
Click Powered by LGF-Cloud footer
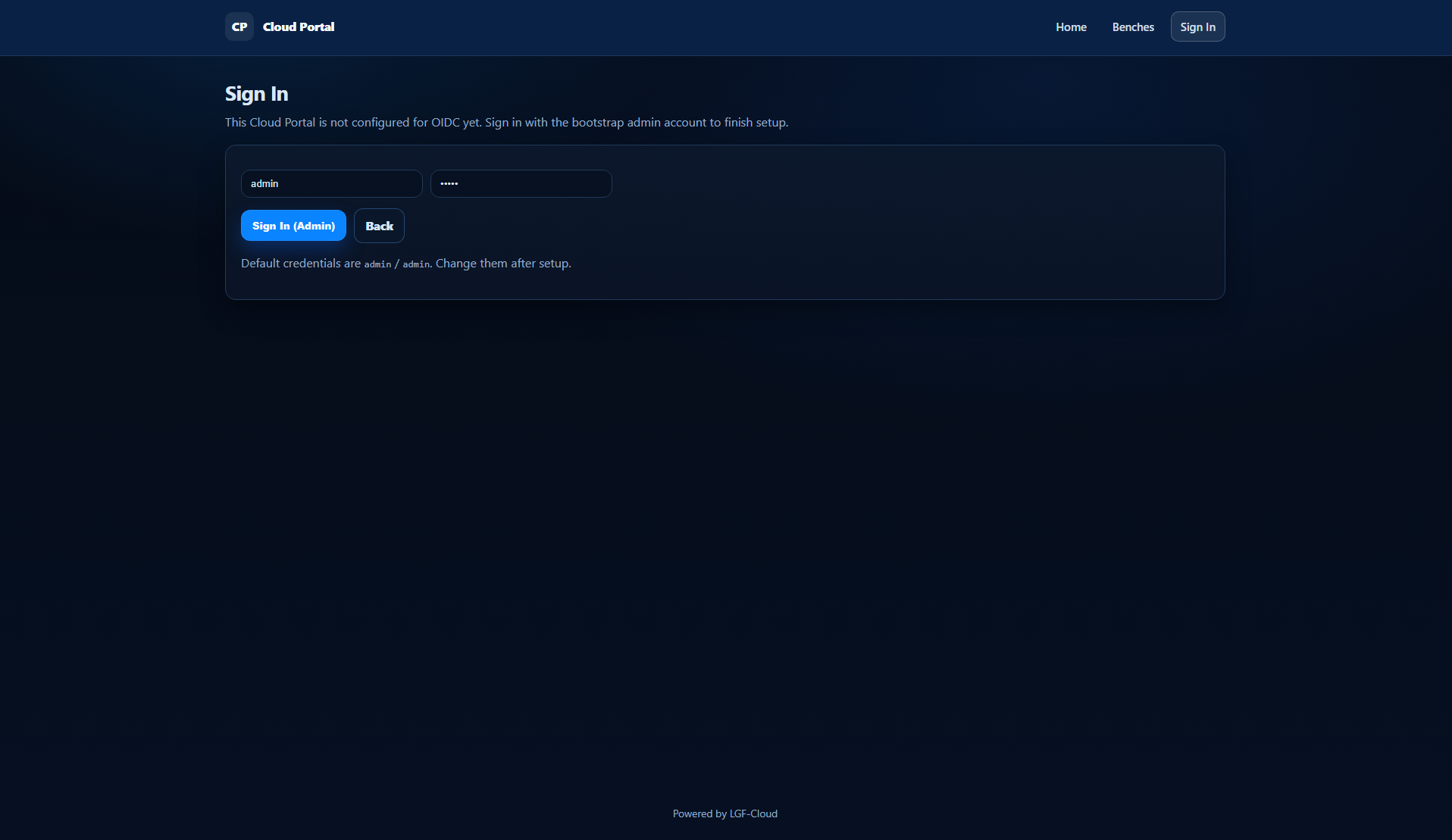pyautogui.click(x=725, y=813)
